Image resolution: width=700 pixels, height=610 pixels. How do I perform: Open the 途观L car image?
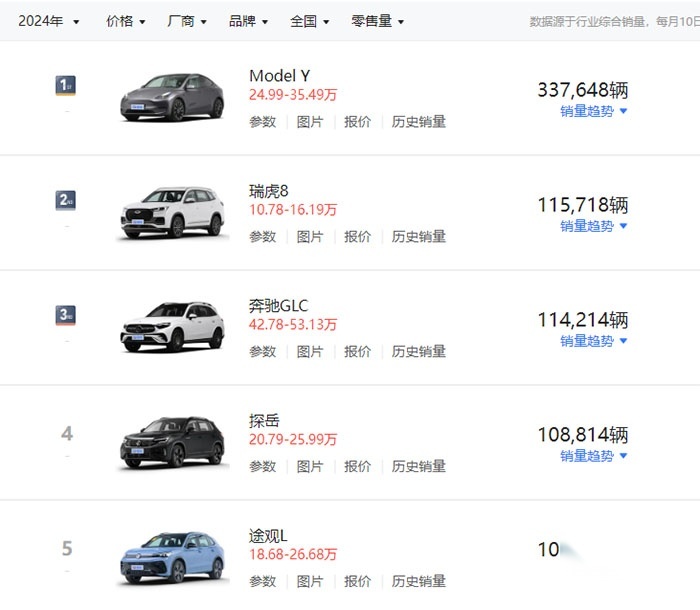(x=172, y=558)
